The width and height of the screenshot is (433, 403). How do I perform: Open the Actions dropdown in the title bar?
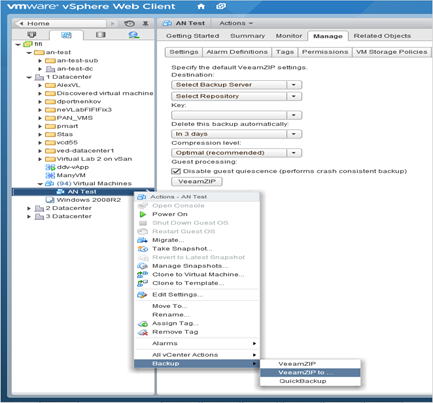tap(236, 23)
